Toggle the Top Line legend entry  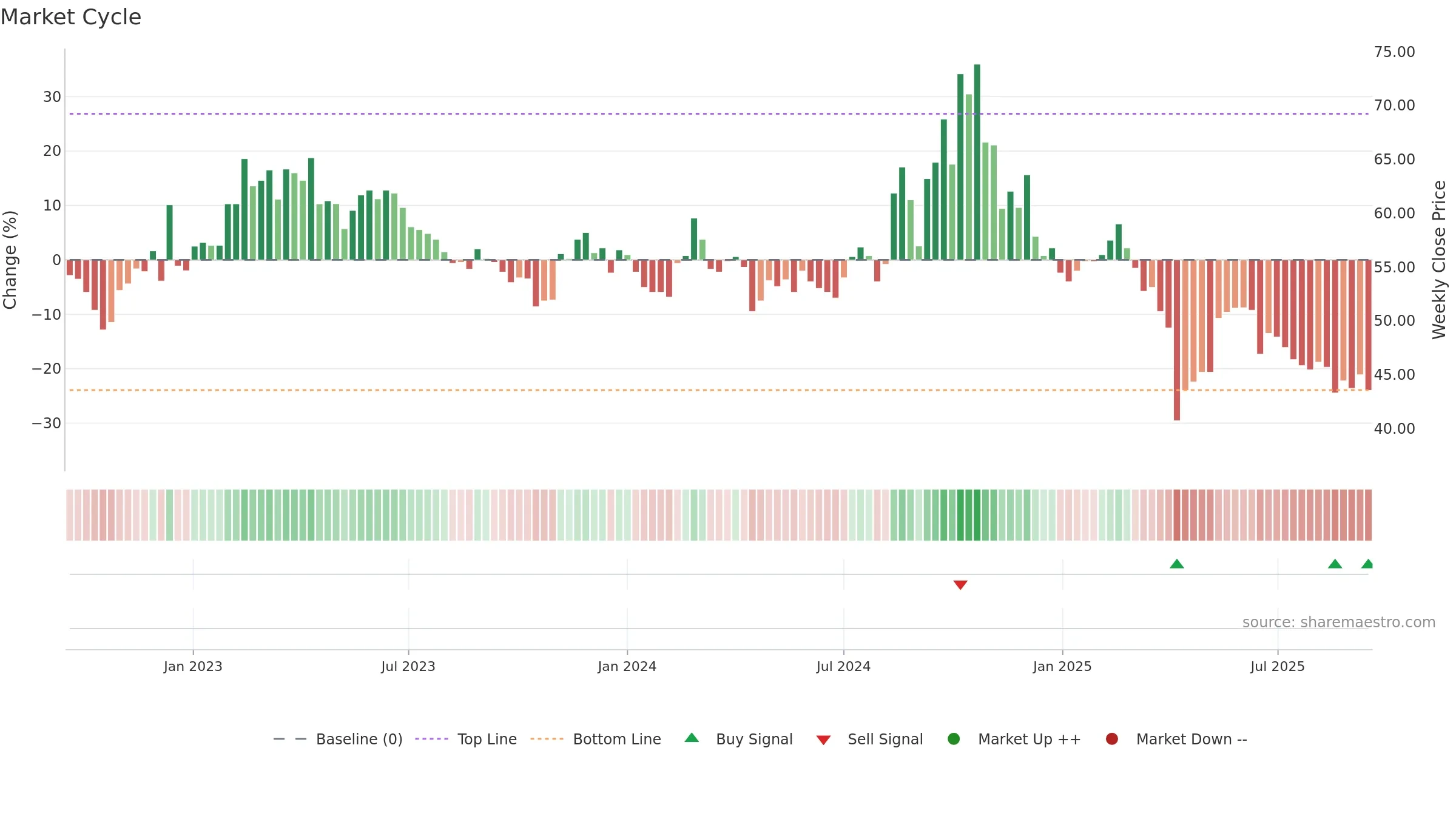click(466, 739)
